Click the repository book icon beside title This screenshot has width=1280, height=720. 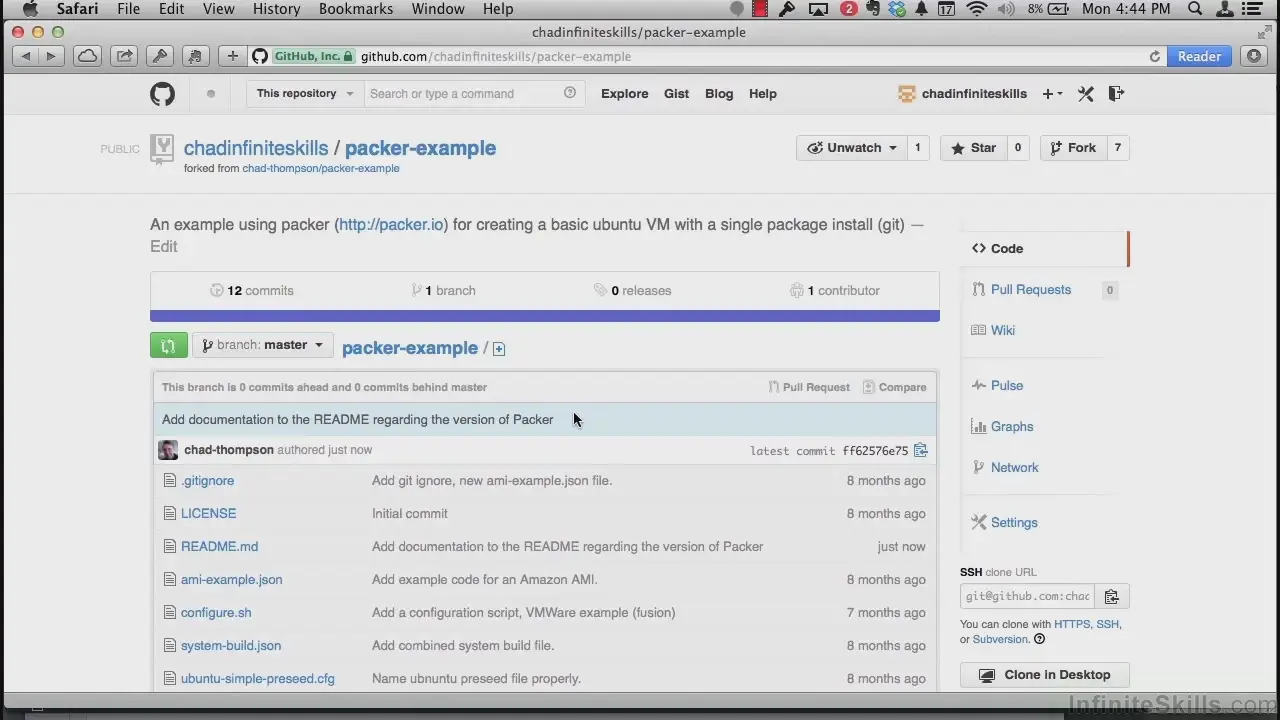pos(161,149)
